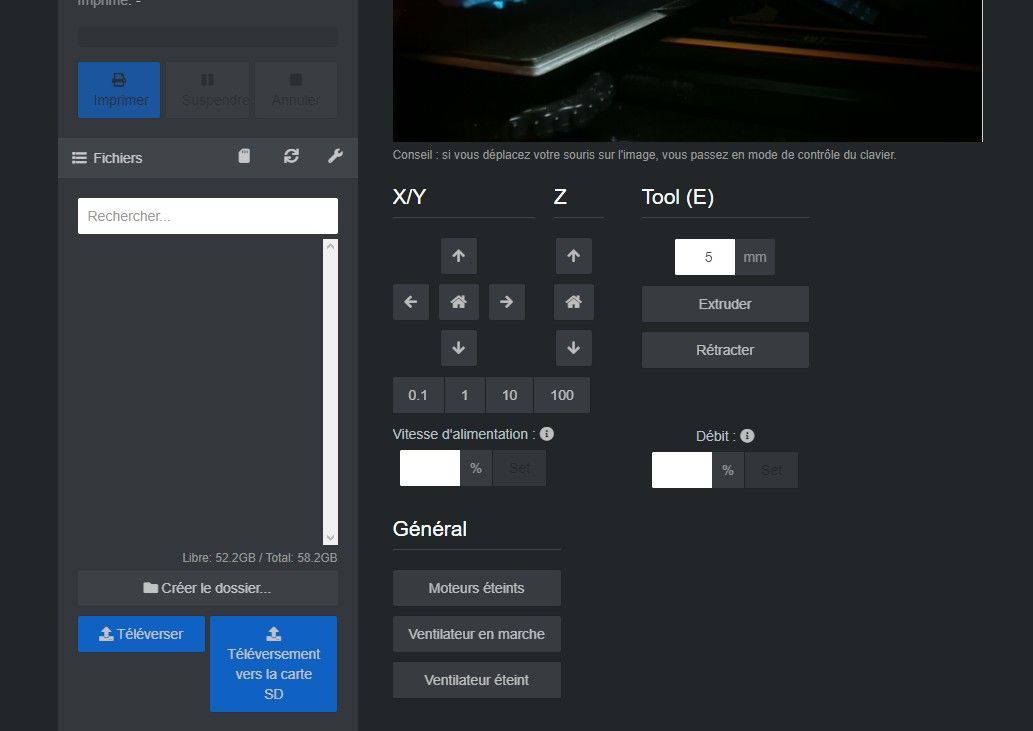Click Set button for Débit

[771, 470]
